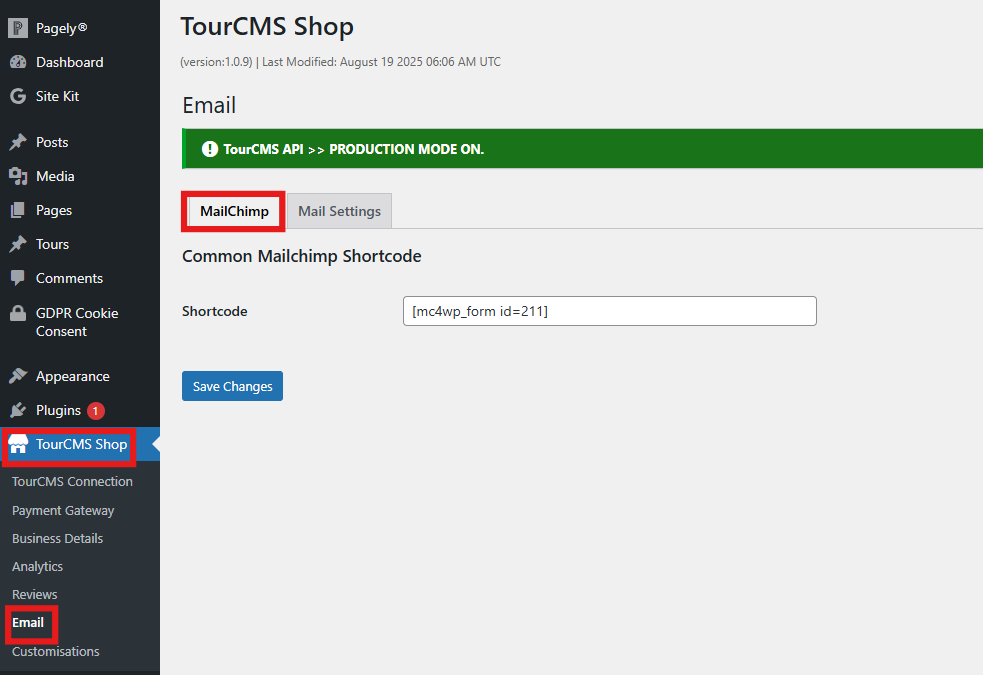This screenshot has height=675, width=983.
Task: Click the Dashboard gauge icon
Action: (18, 62)
